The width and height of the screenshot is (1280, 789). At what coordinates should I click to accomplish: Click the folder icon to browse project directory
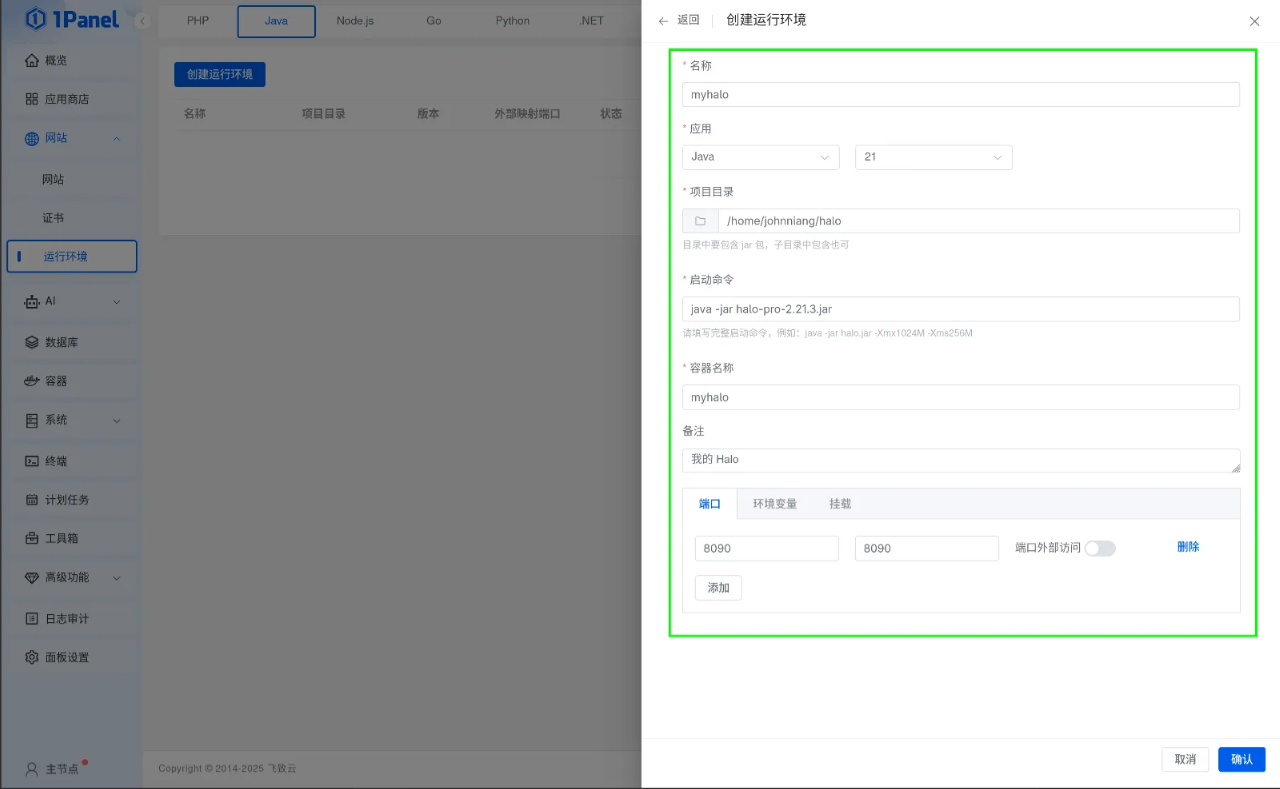point(699,220)
